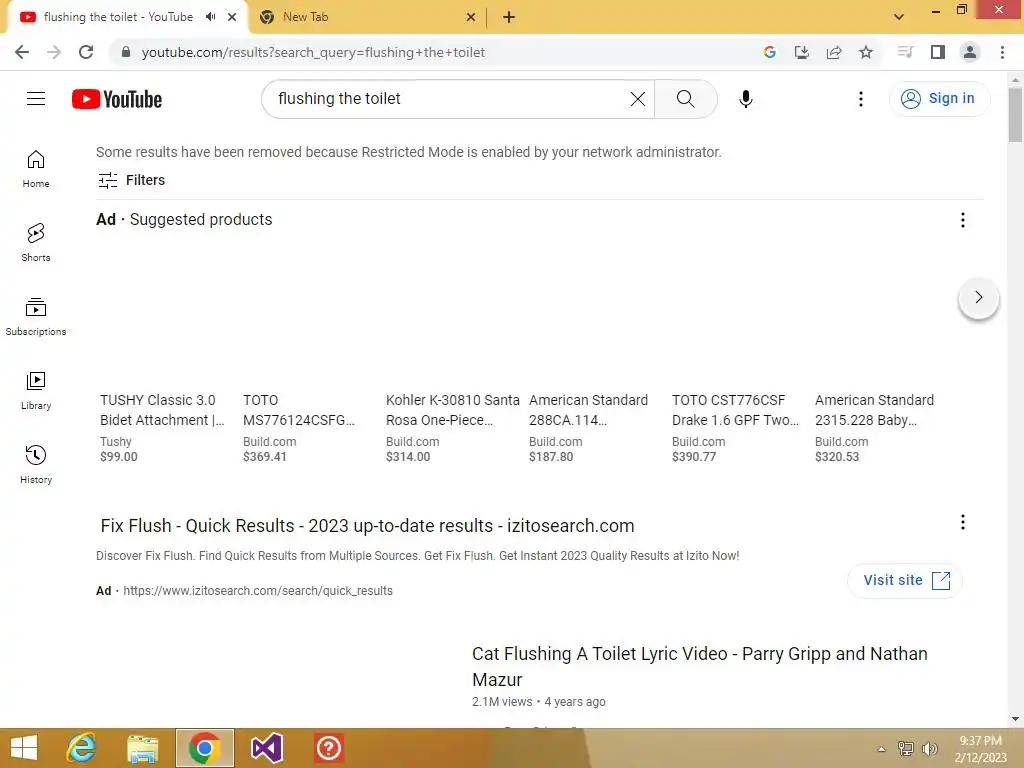The height and width of the screenshot is (768, 1024).
Task: Reload the page
Action: [86, 52]
